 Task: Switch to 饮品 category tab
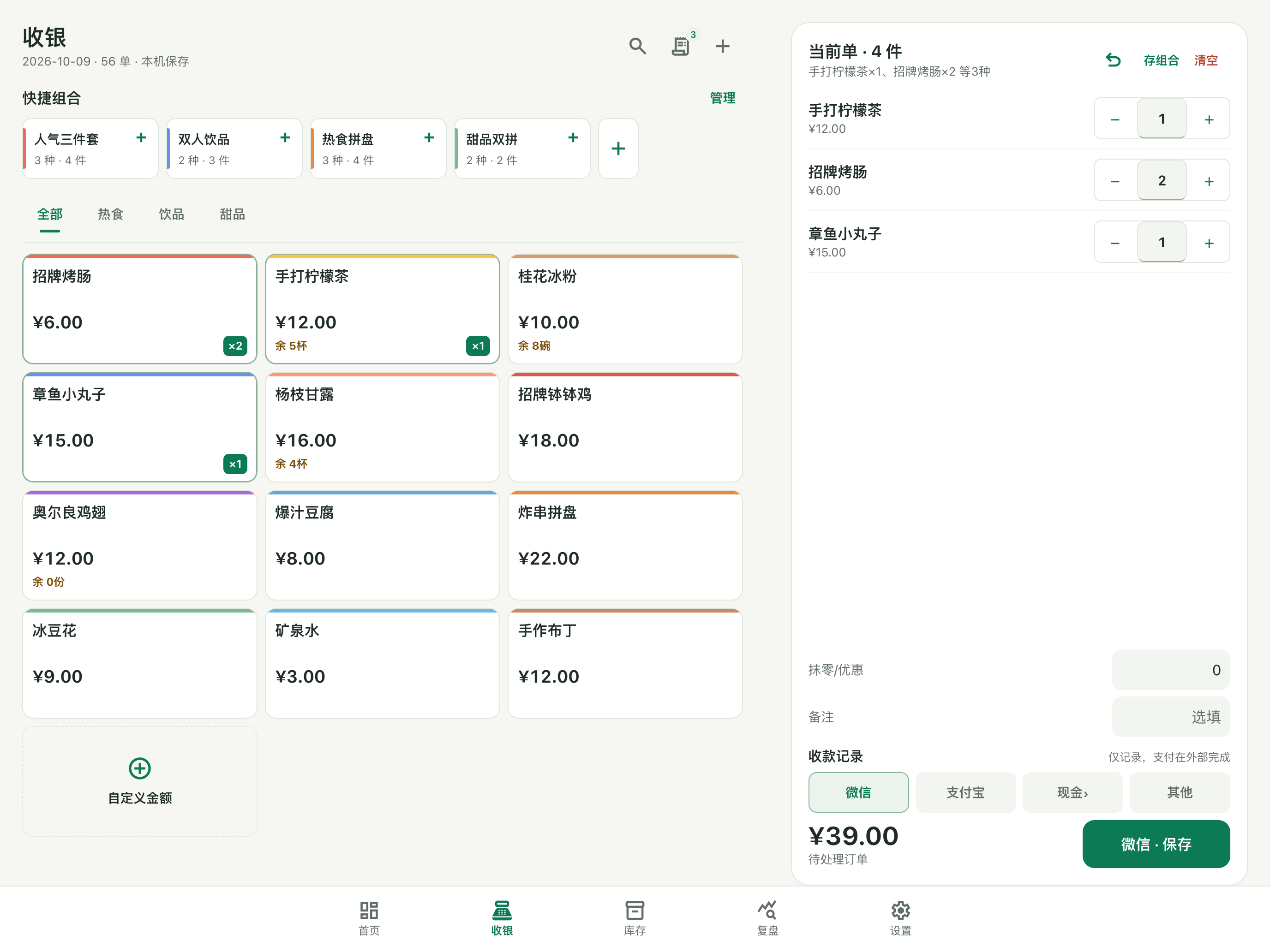(172, 214)
